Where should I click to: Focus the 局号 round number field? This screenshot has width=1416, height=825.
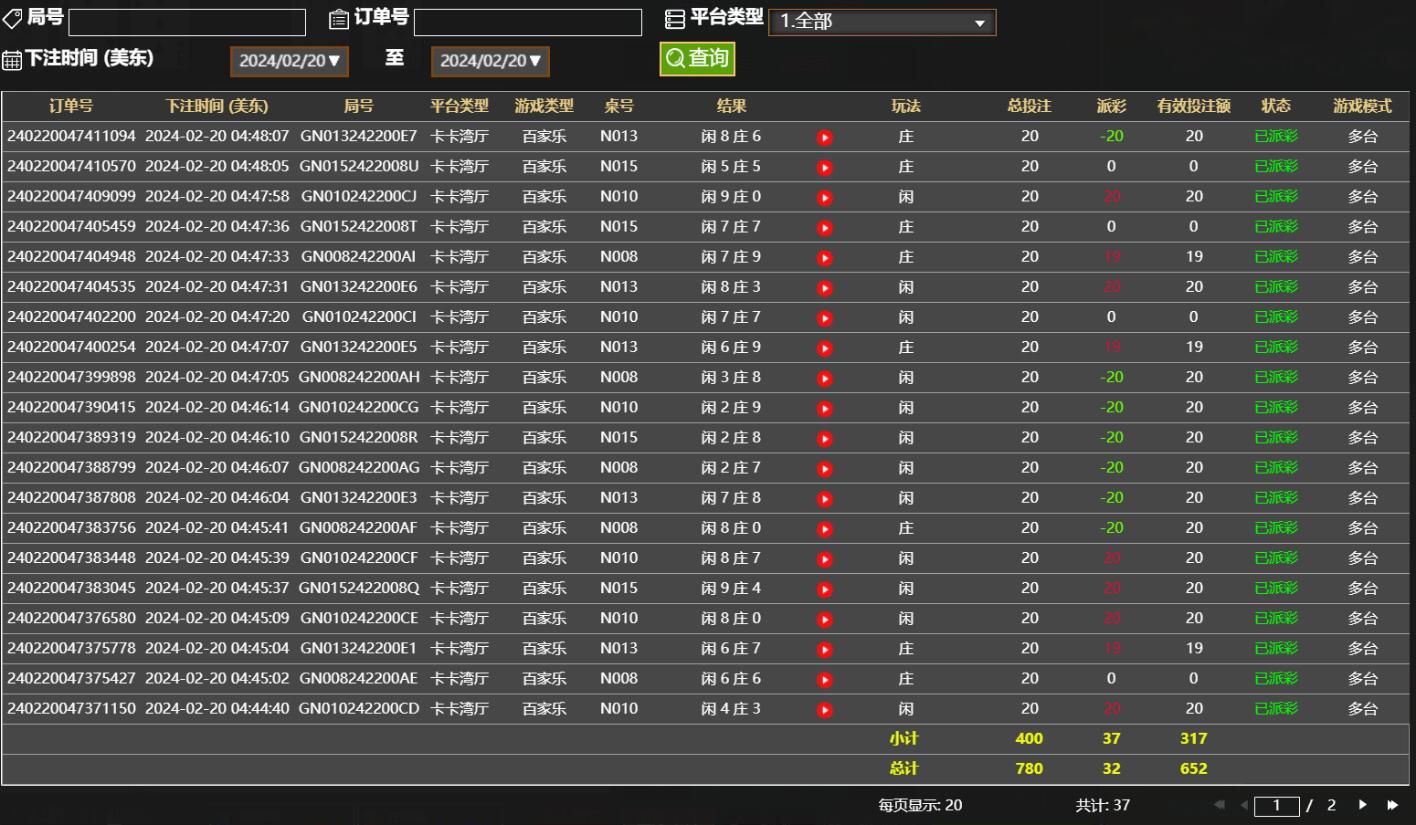(x=187, y=22)
